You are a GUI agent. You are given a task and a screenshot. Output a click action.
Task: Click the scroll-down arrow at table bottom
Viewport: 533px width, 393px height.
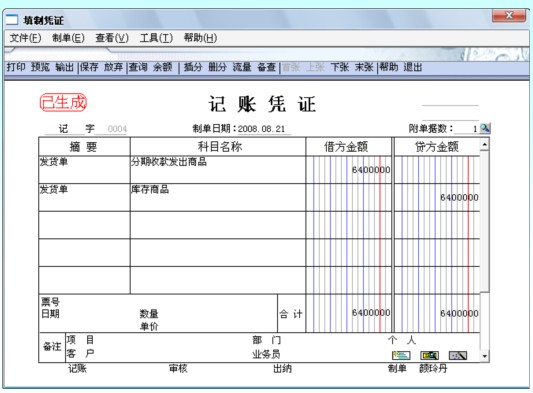pyautogui.click(x=484, y=356)
